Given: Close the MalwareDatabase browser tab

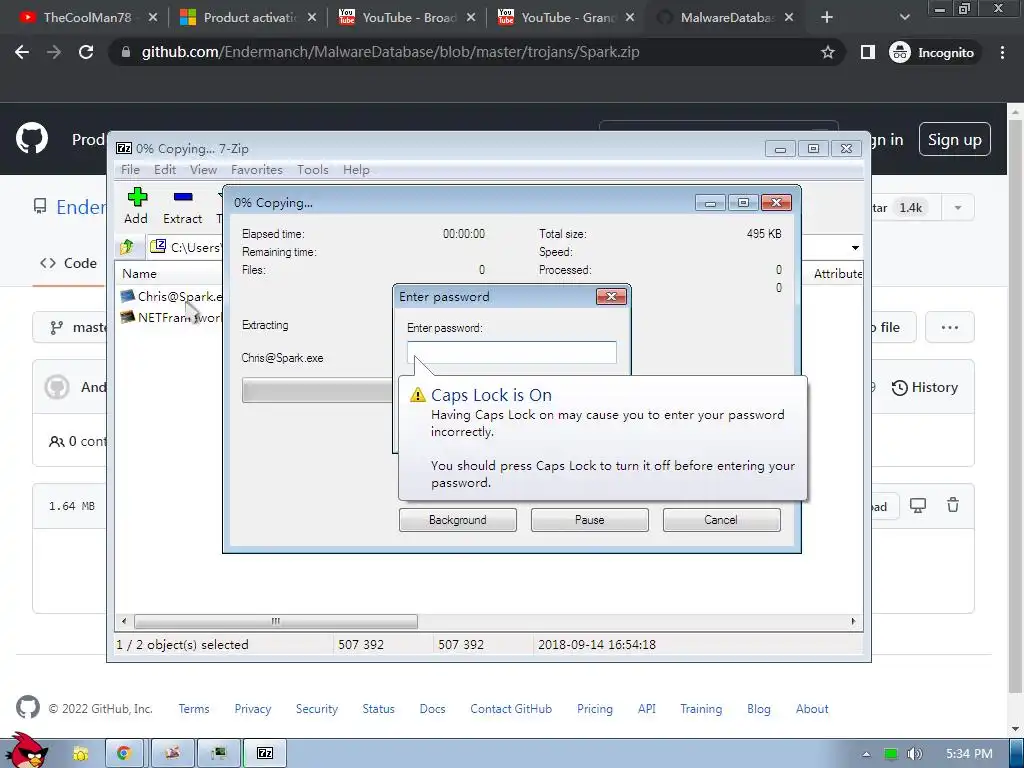Looking at the screenshot, I should coord(789,18).
